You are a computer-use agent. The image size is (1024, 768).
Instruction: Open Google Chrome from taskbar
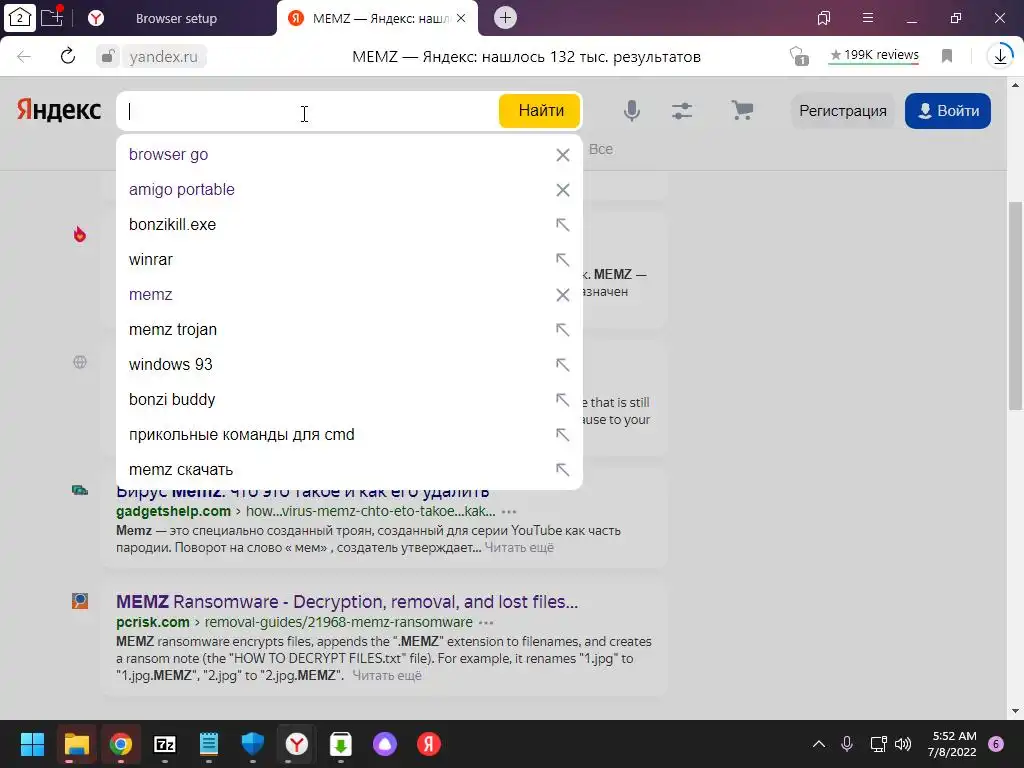pyautogui.click(x=121, y=744)
